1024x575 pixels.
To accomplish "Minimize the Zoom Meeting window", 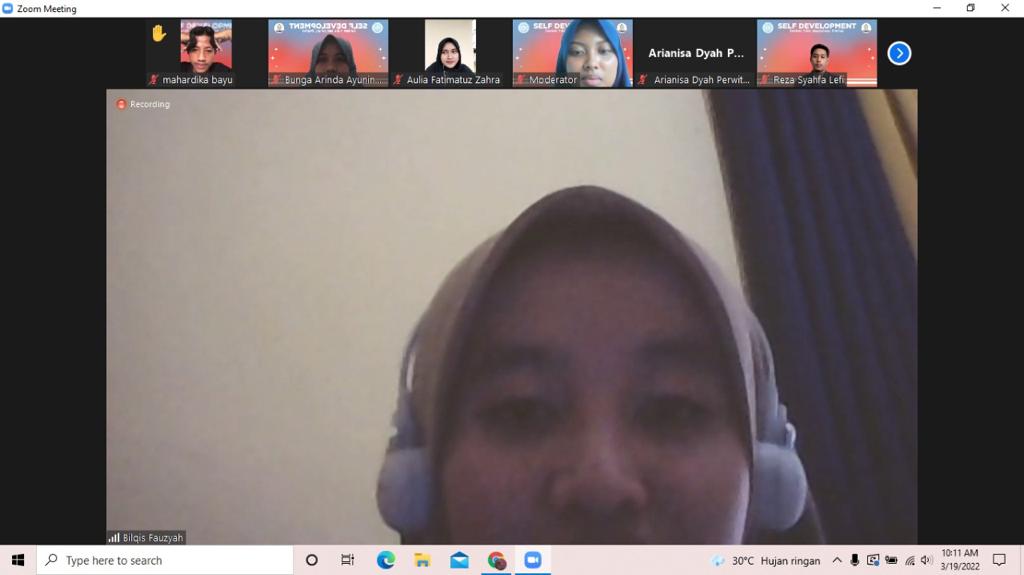I will click(937, 8).
